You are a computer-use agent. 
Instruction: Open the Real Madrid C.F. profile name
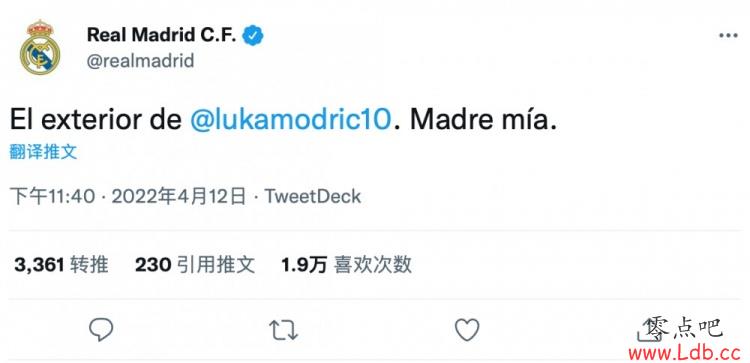pyautogui.click(x=162, y=35)
